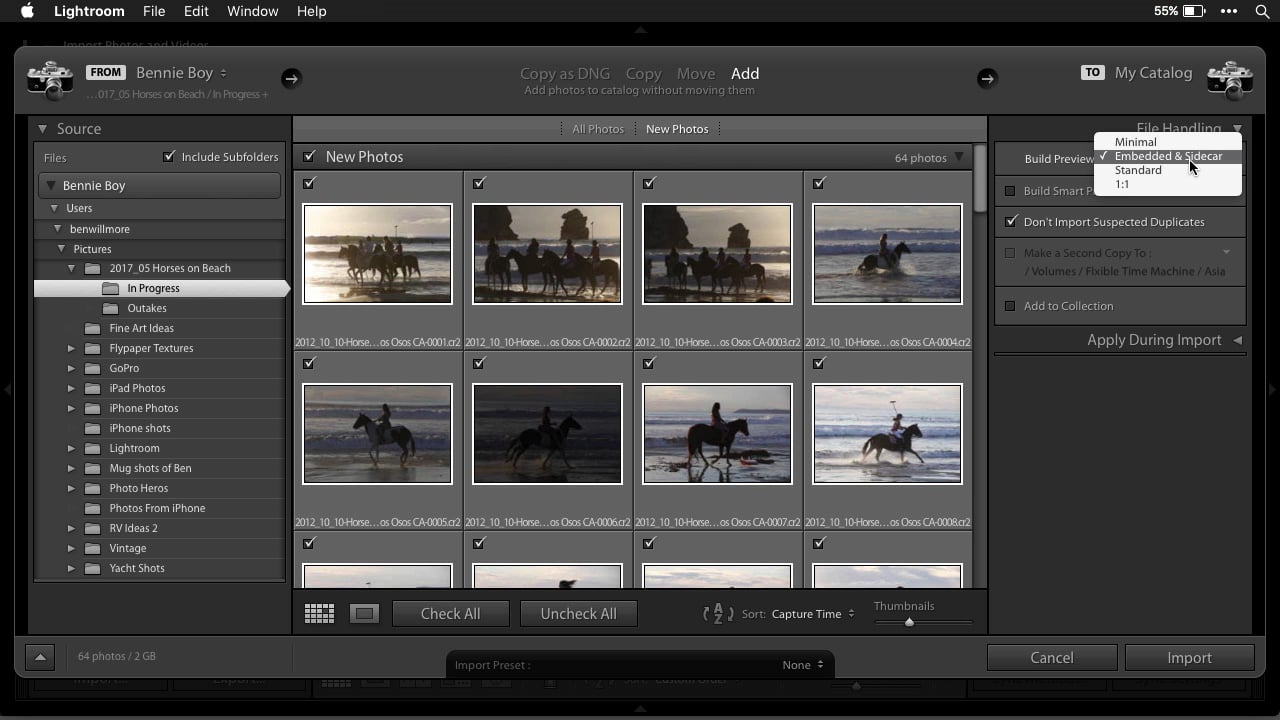Open Spotlight search magnifier in menu bar

tap(1262, 11)
